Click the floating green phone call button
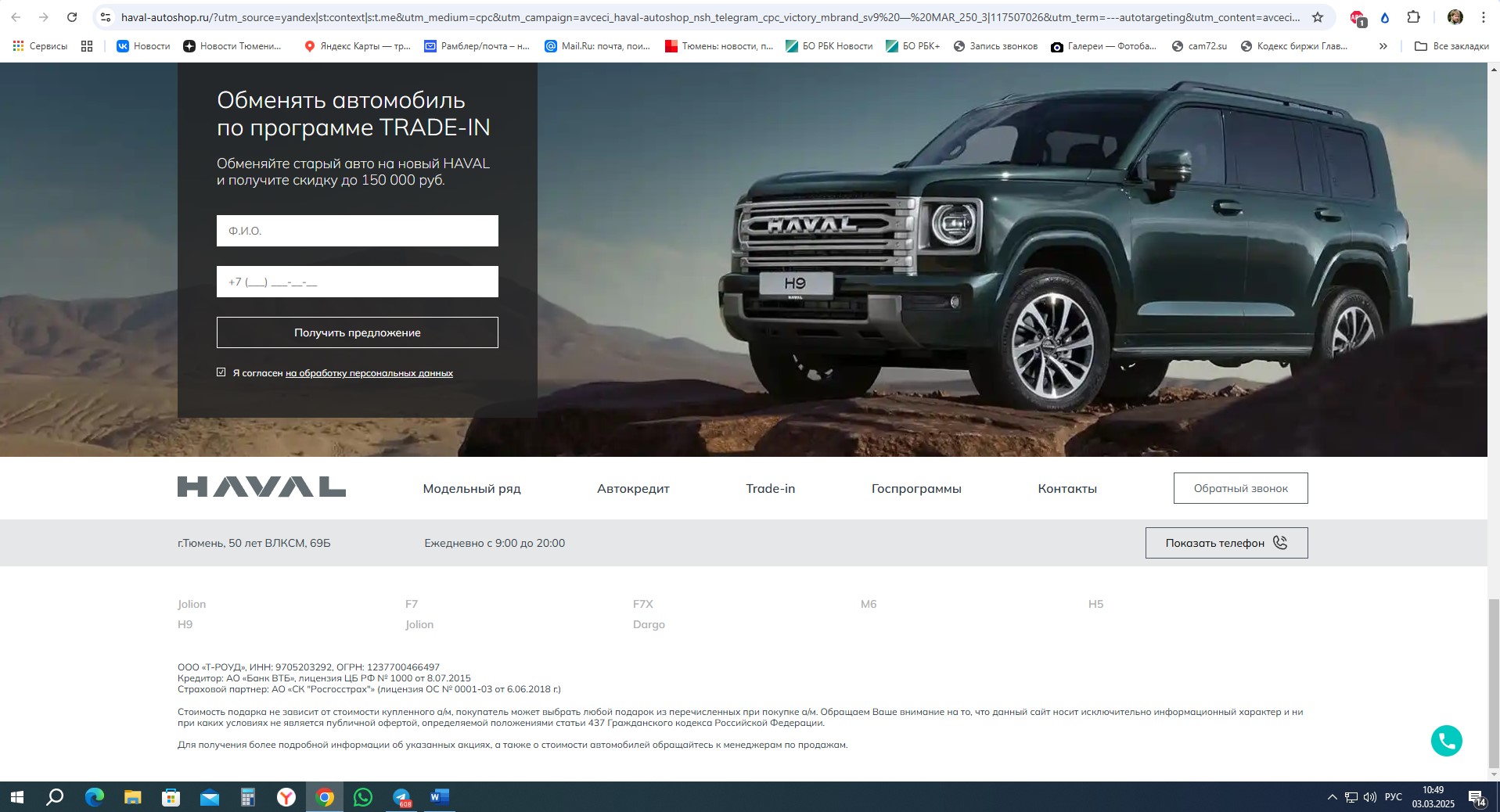Viewport: 1500px width, 812px height. [1446, 741]
